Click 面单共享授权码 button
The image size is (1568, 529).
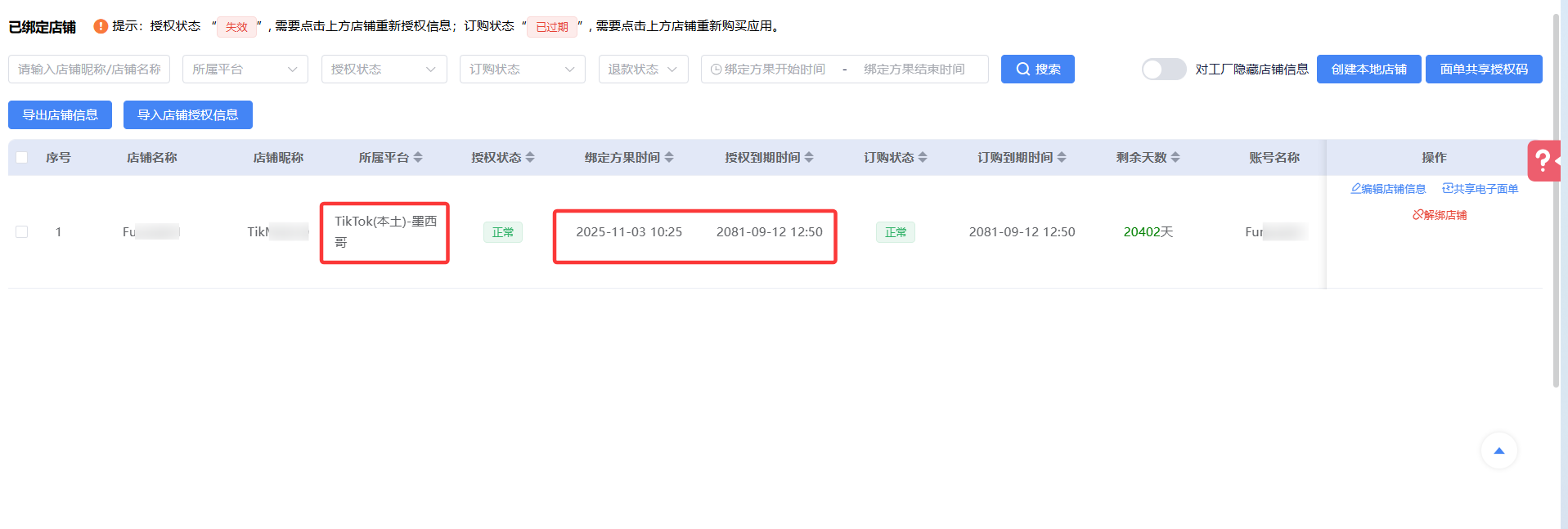(1484, 69)
